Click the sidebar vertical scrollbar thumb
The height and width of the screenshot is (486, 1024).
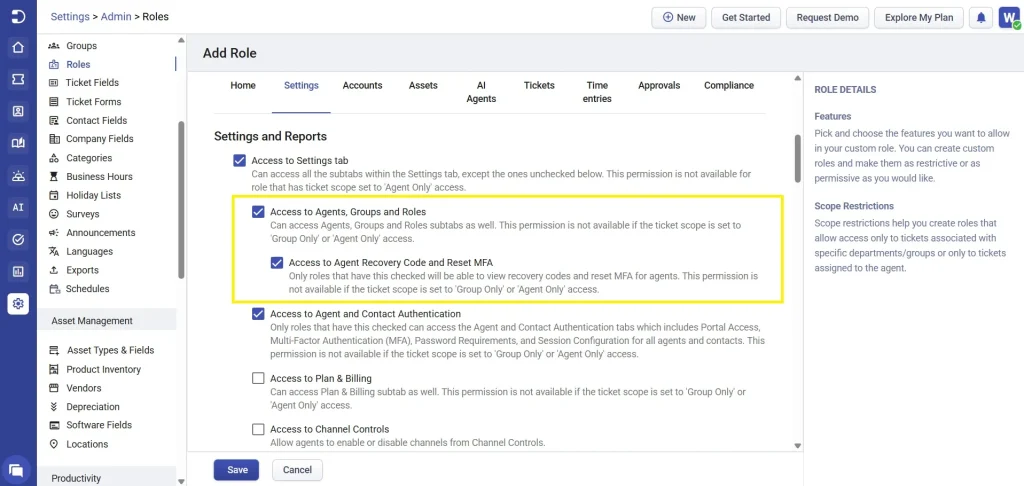[x=181, y=199]
